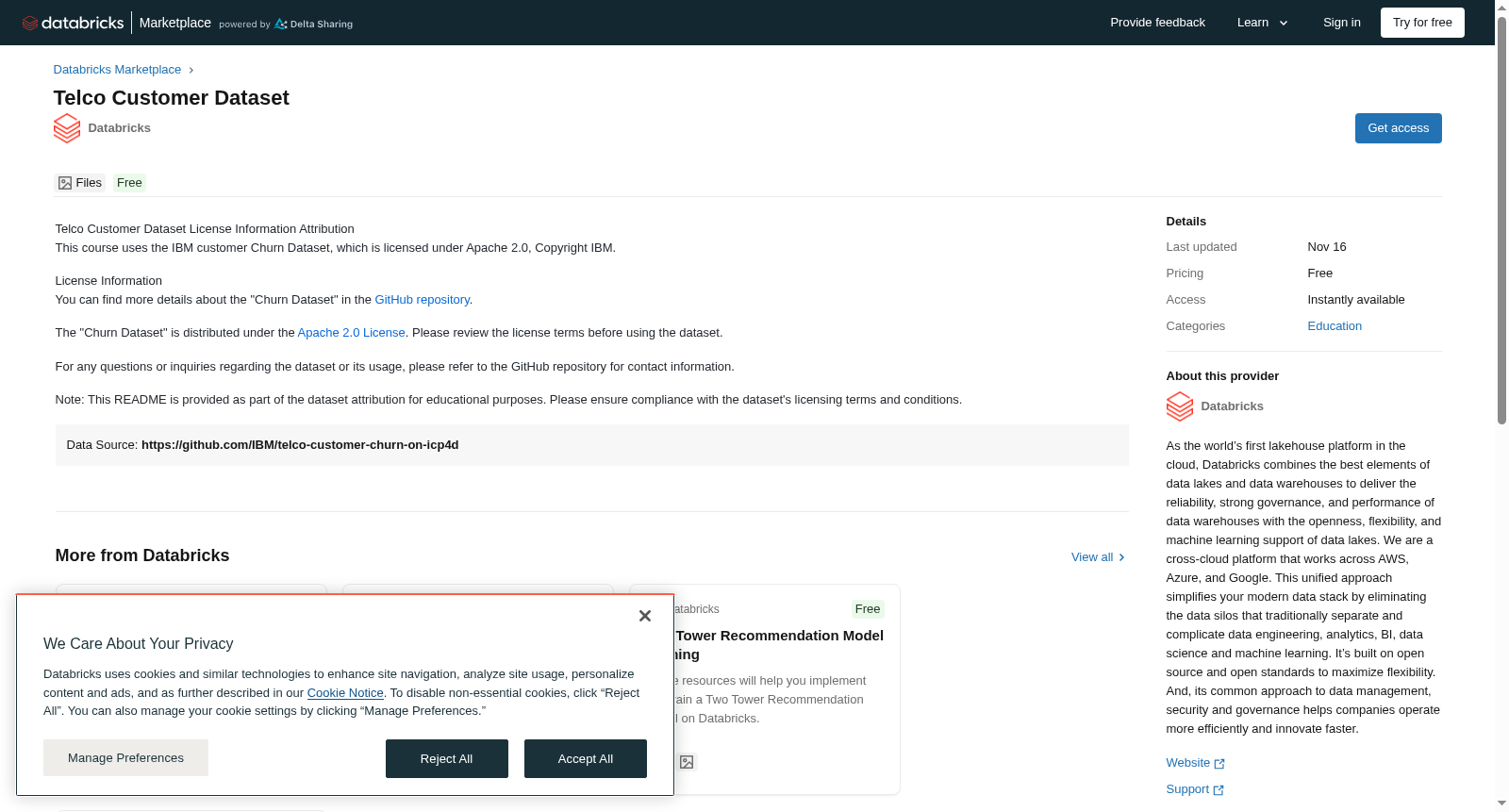Open the Education category link
Screen dimensions: 1509x812
pyautogui.click(x=1335, y=326)
